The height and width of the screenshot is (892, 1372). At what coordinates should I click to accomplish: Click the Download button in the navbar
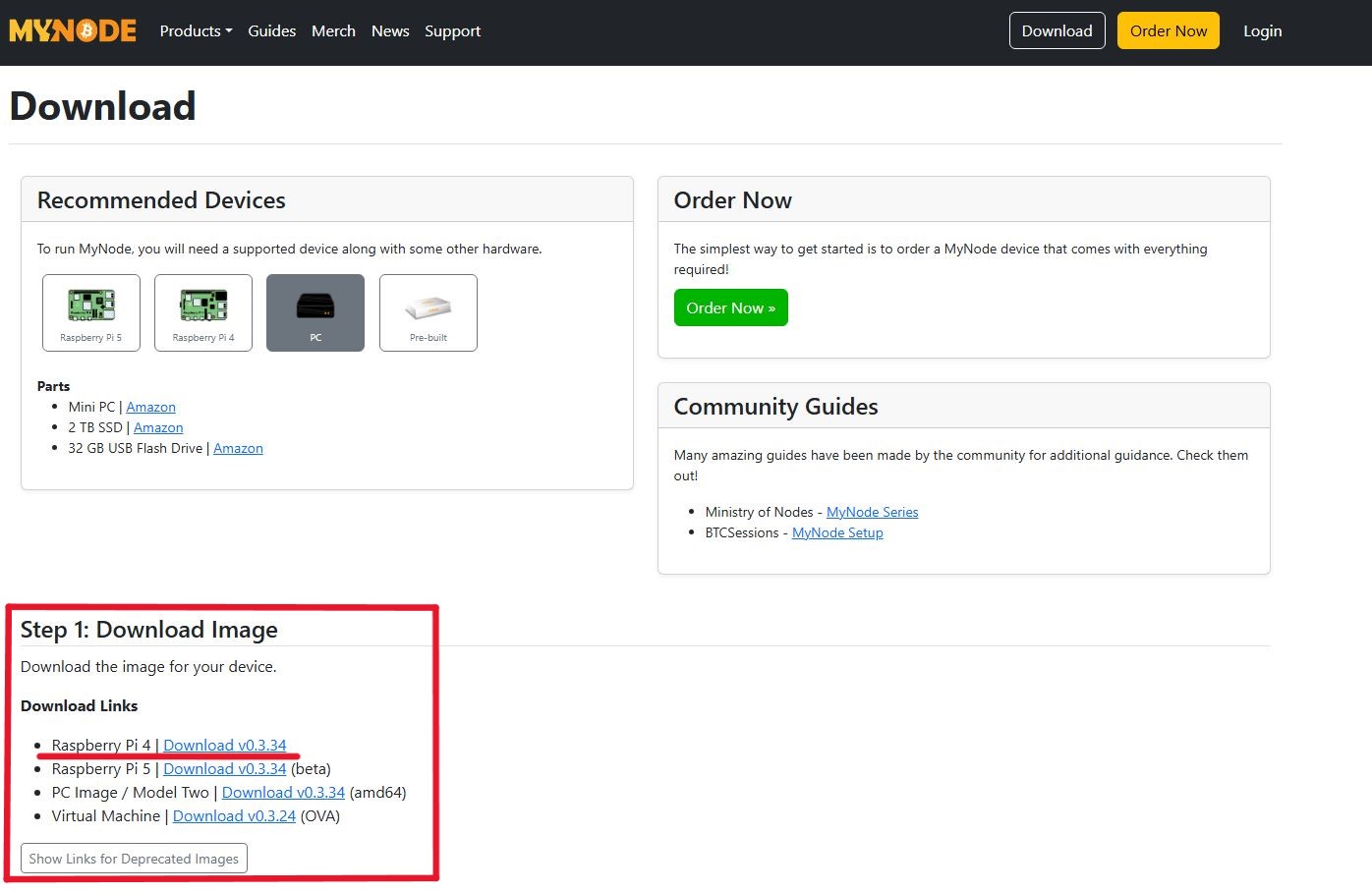point(1057,30)
